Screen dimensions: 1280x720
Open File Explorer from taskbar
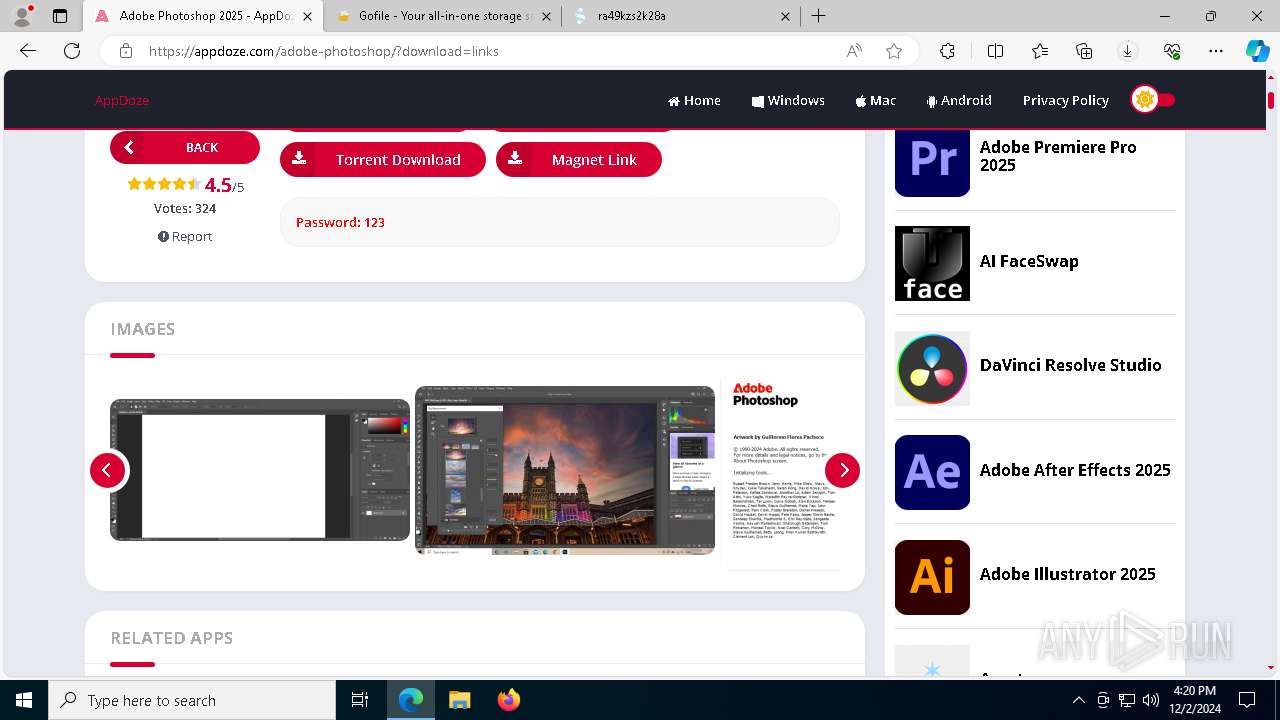[x=459, y=700]
